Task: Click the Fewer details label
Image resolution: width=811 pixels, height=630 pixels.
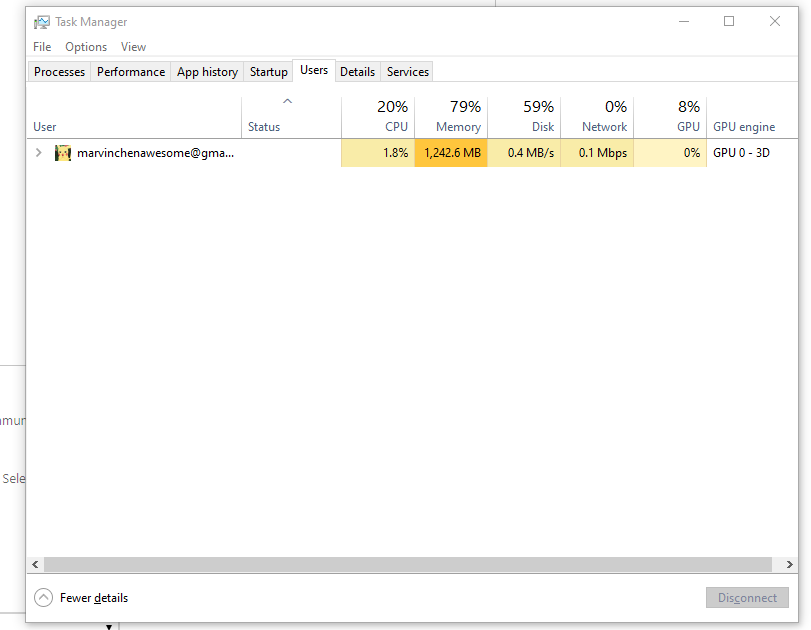Action: tap(94, 598)
